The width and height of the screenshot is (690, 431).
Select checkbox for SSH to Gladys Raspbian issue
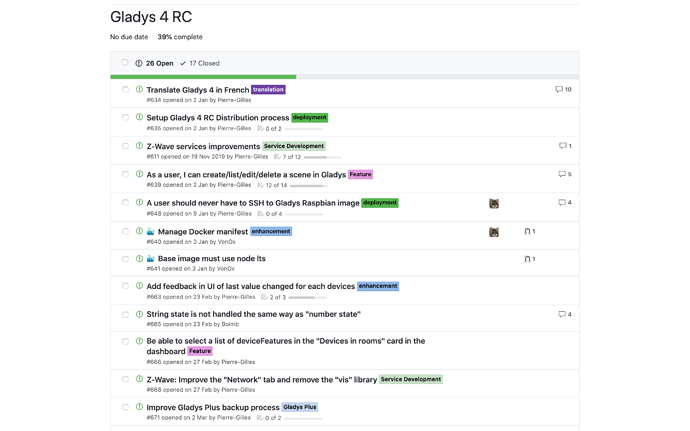click(x=125, y=203)
